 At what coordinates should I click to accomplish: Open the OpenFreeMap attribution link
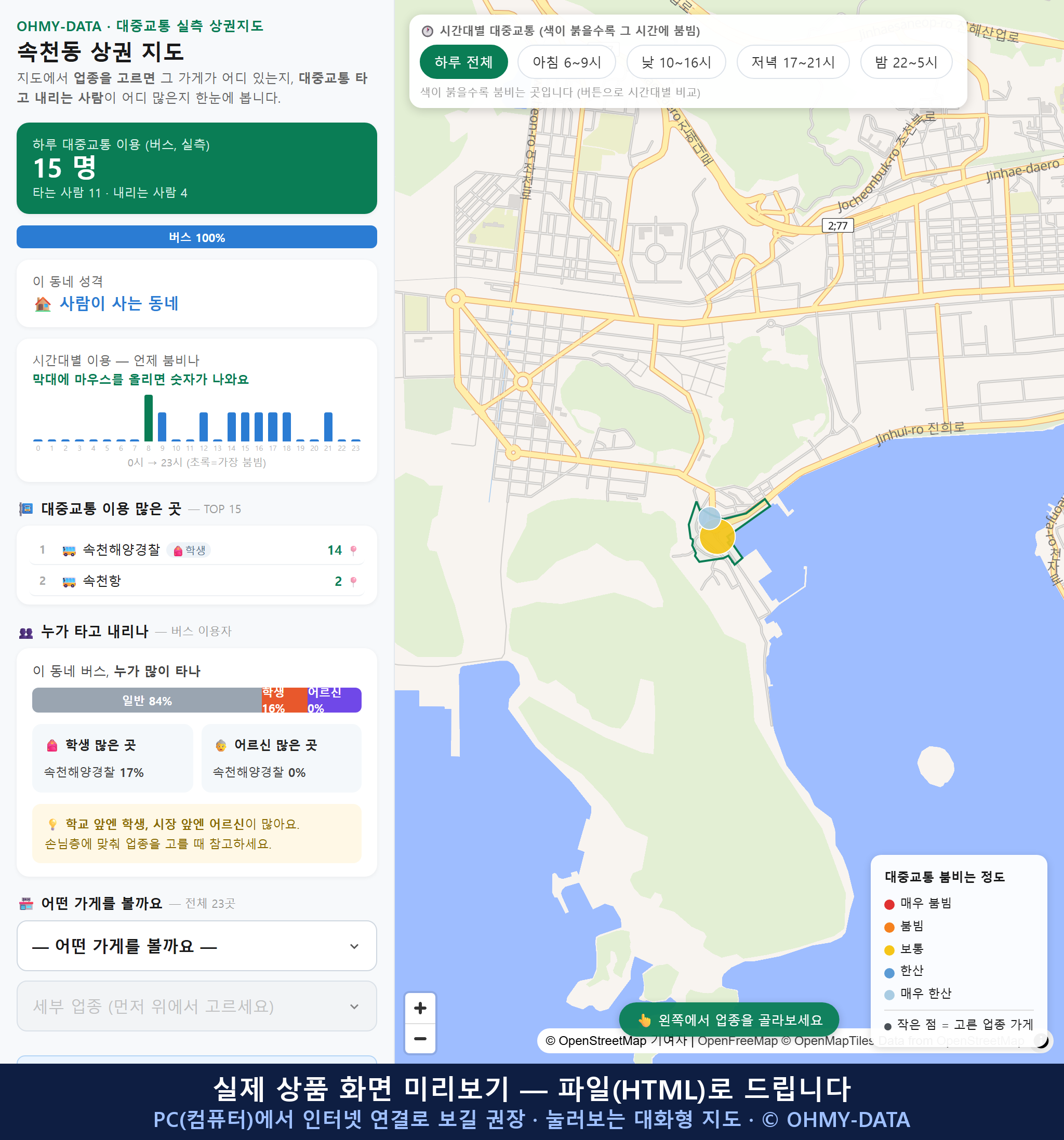pos(738,1040)
